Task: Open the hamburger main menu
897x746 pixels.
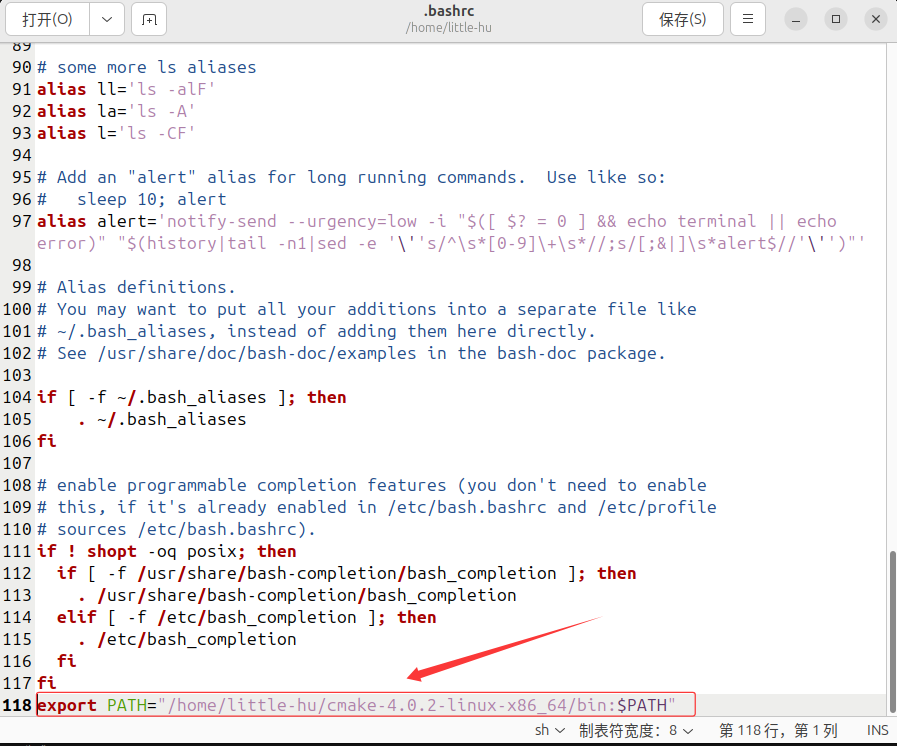Action: [747, 18]
